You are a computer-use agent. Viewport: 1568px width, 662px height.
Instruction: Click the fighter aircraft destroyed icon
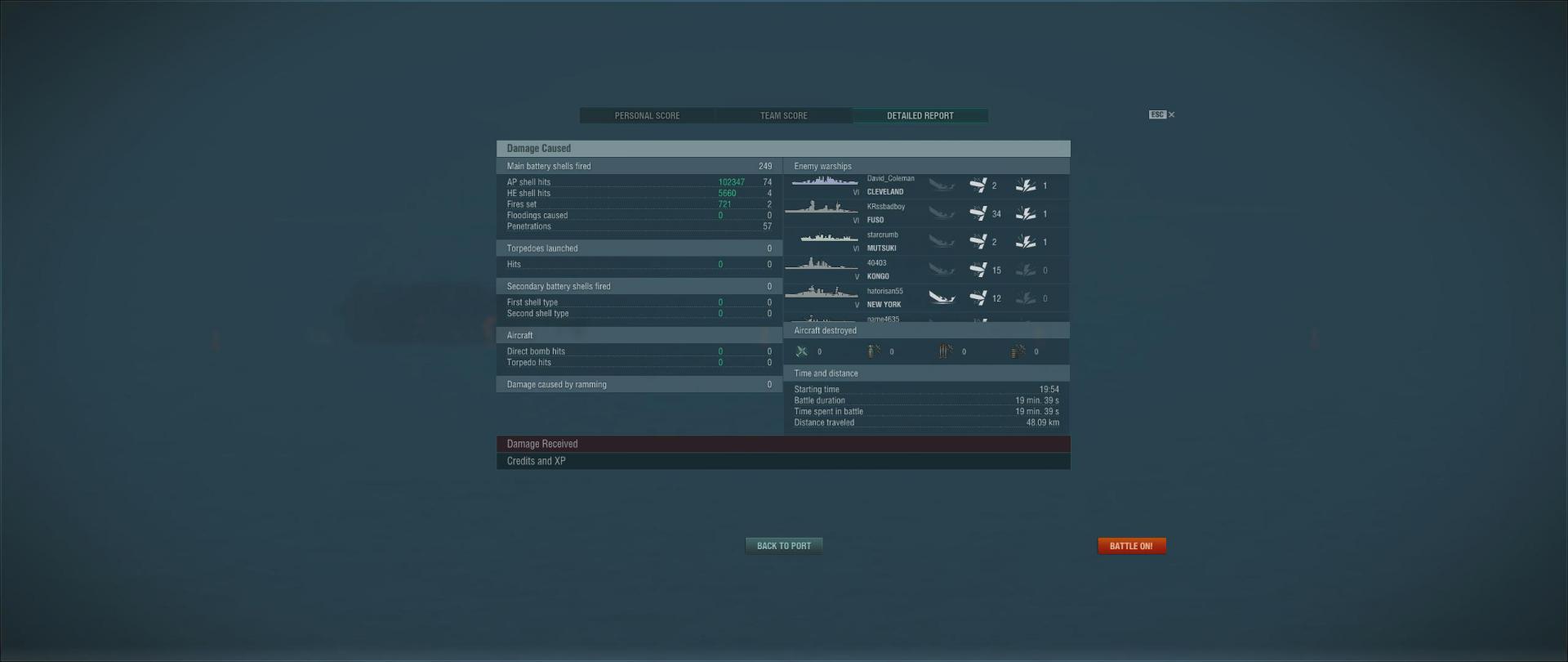point(802,351)
